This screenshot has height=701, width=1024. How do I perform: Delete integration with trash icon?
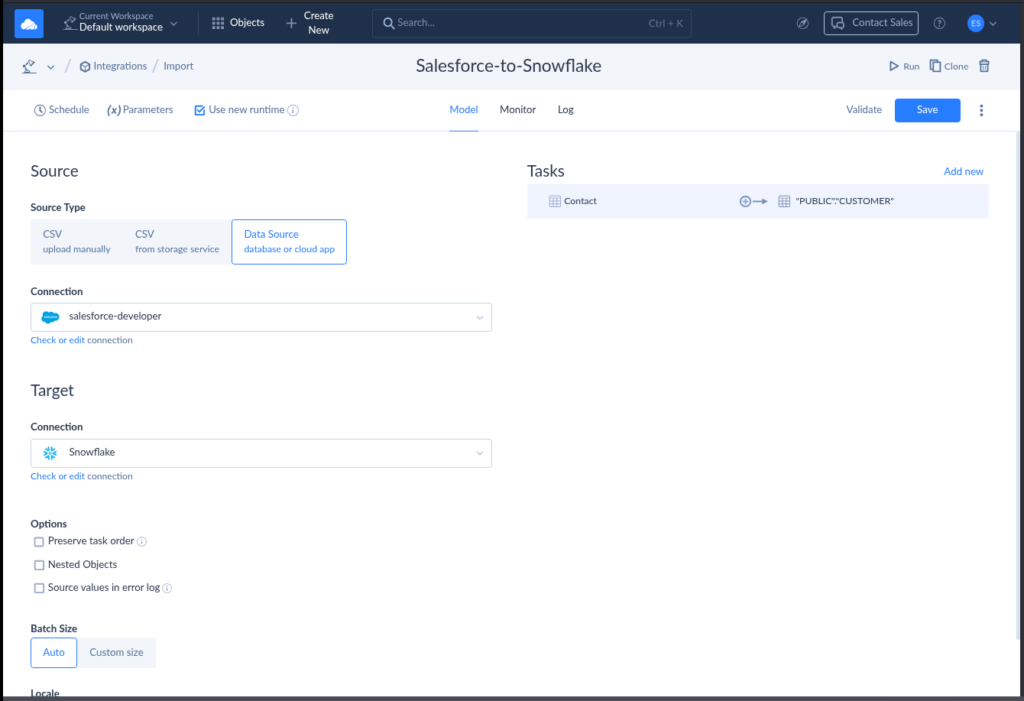point(984,66)
